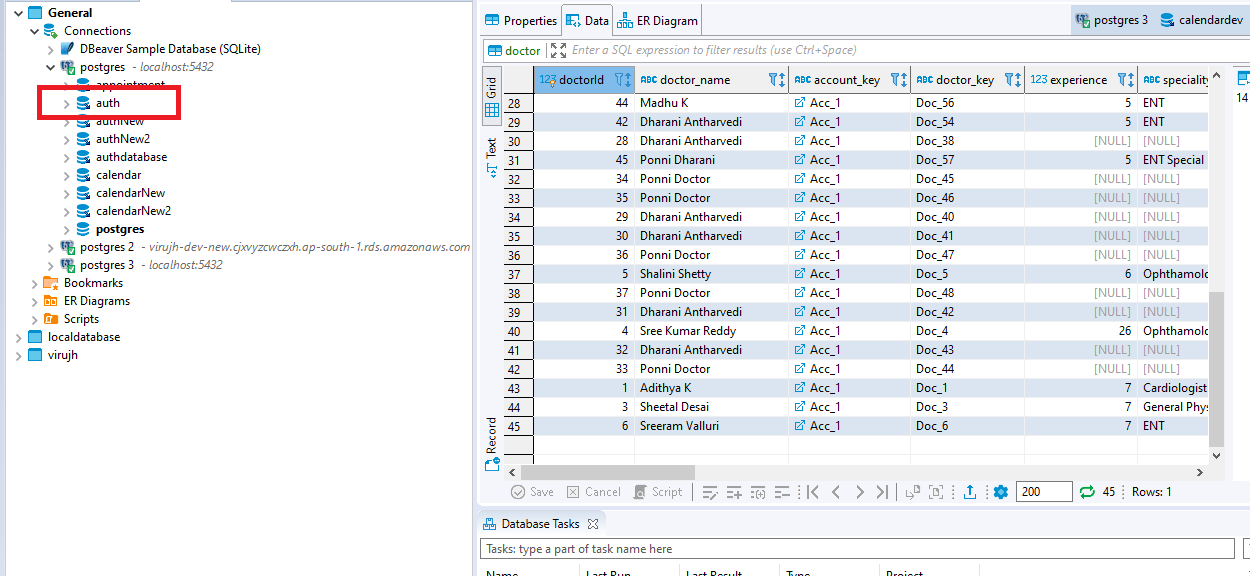Click the calendardev breadcrumb link
The width and height of the screenshot is (1250, 576).
point(1211,20)
